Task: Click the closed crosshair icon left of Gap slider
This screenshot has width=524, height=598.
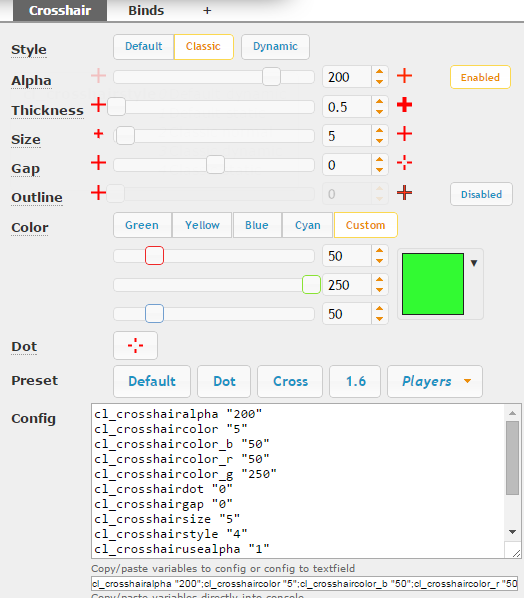Action: [x=98, y=163]
